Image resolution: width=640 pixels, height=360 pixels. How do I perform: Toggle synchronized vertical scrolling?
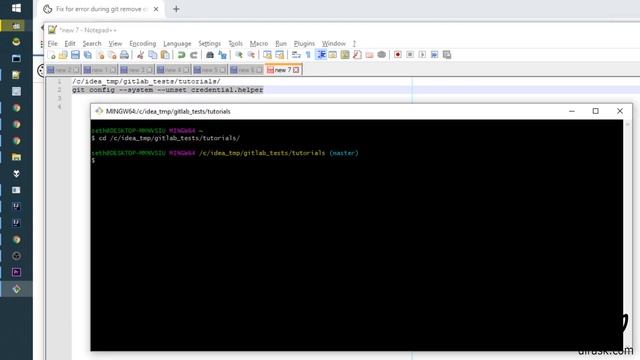tap(267, 55)
